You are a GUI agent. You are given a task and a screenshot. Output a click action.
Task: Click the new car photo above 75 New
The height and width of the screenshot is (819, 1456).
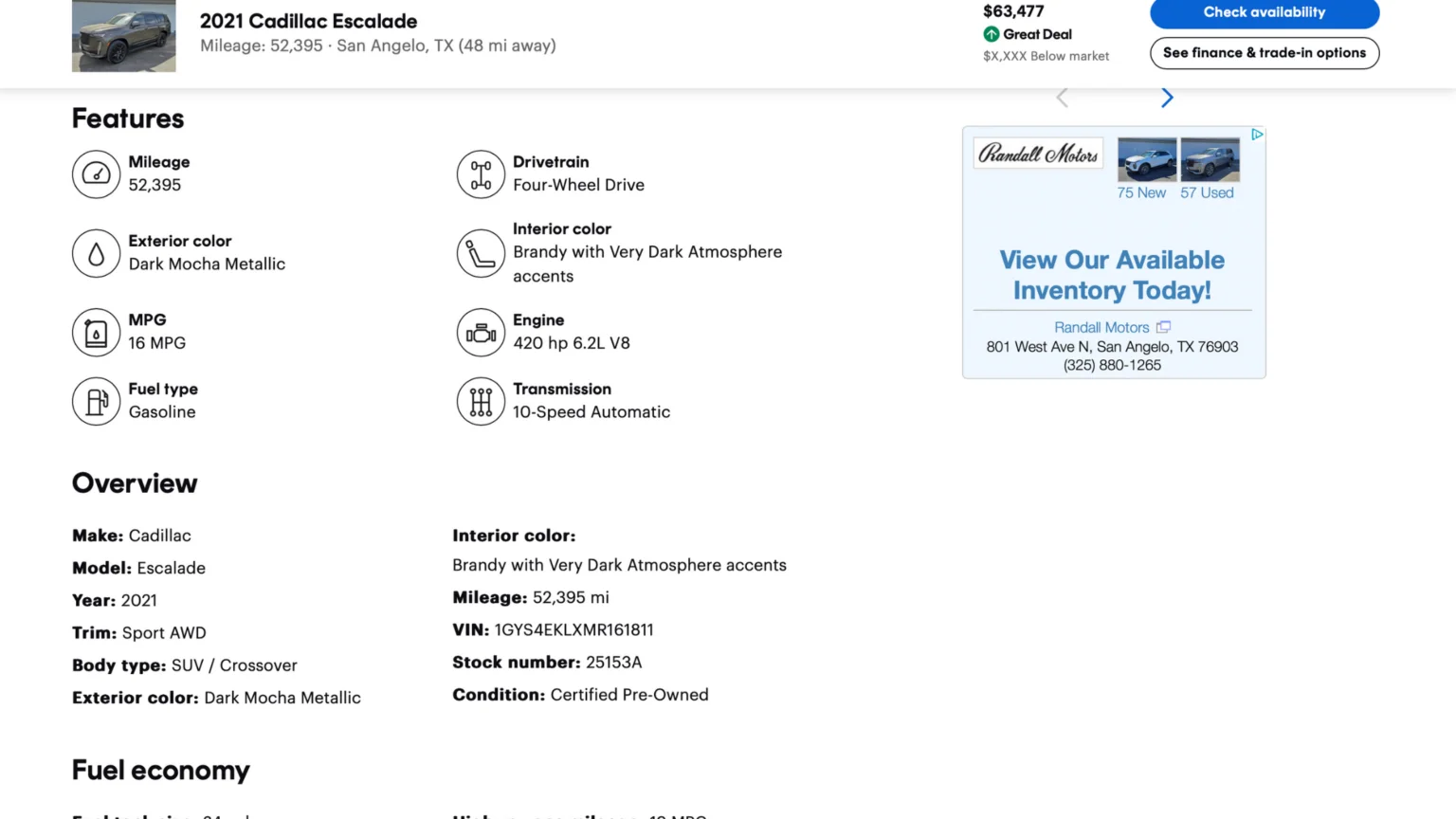(1147, 159)
